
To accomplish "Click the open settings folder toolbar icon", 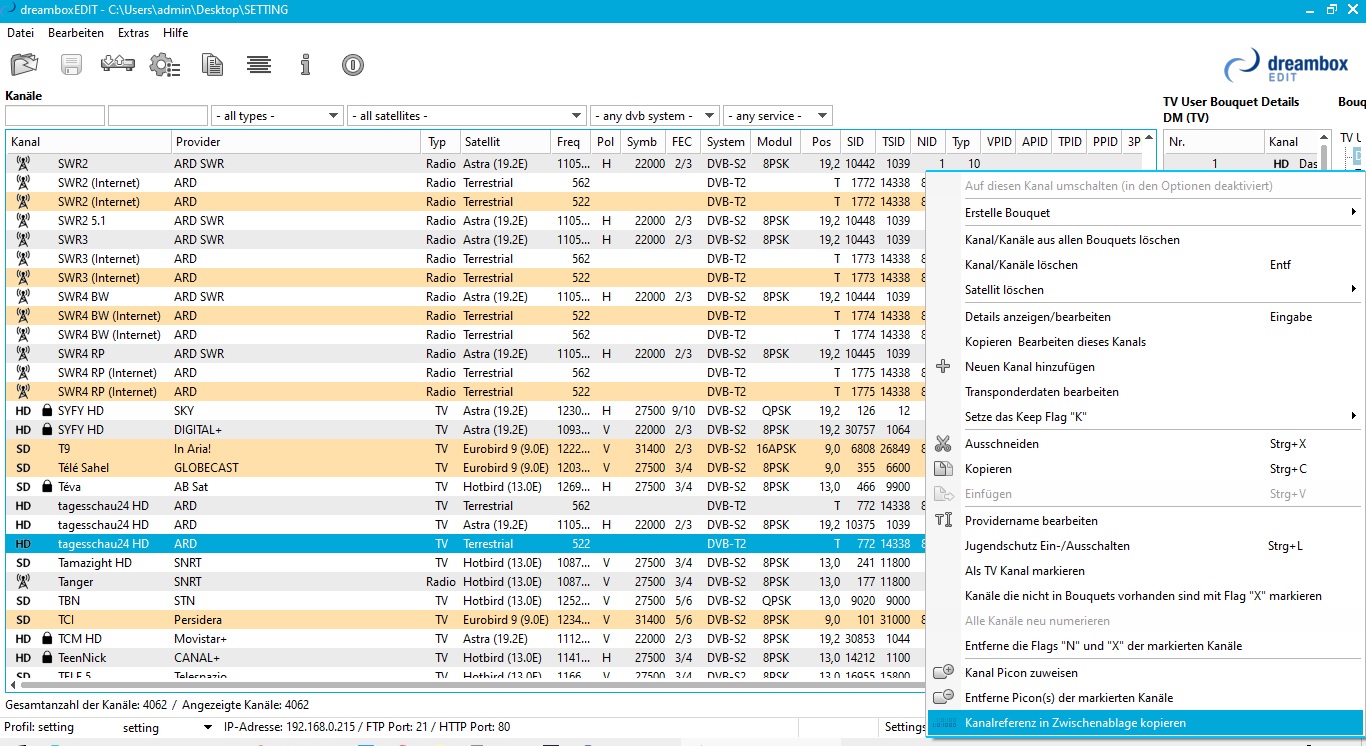I will (24, 65).
